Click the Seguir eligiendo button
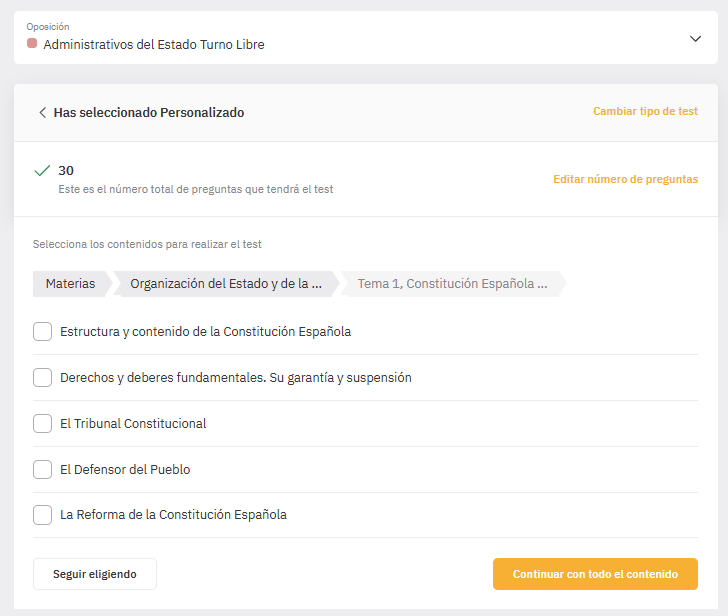Viewport: 728px width, 616px height. [95, 574]
